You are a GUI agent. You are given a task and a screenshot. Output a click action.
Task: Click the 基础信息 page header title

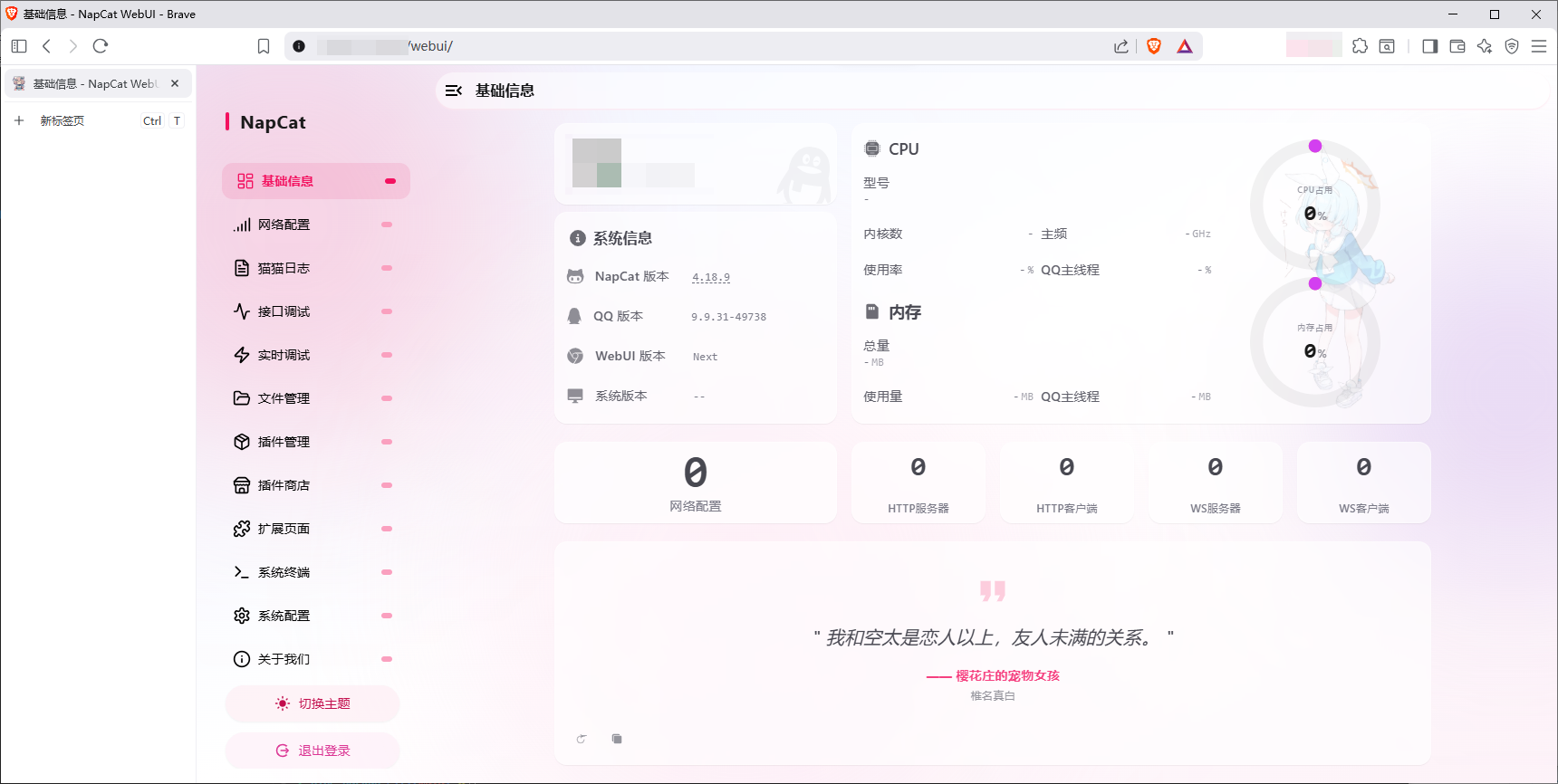[x=505, y=91]
